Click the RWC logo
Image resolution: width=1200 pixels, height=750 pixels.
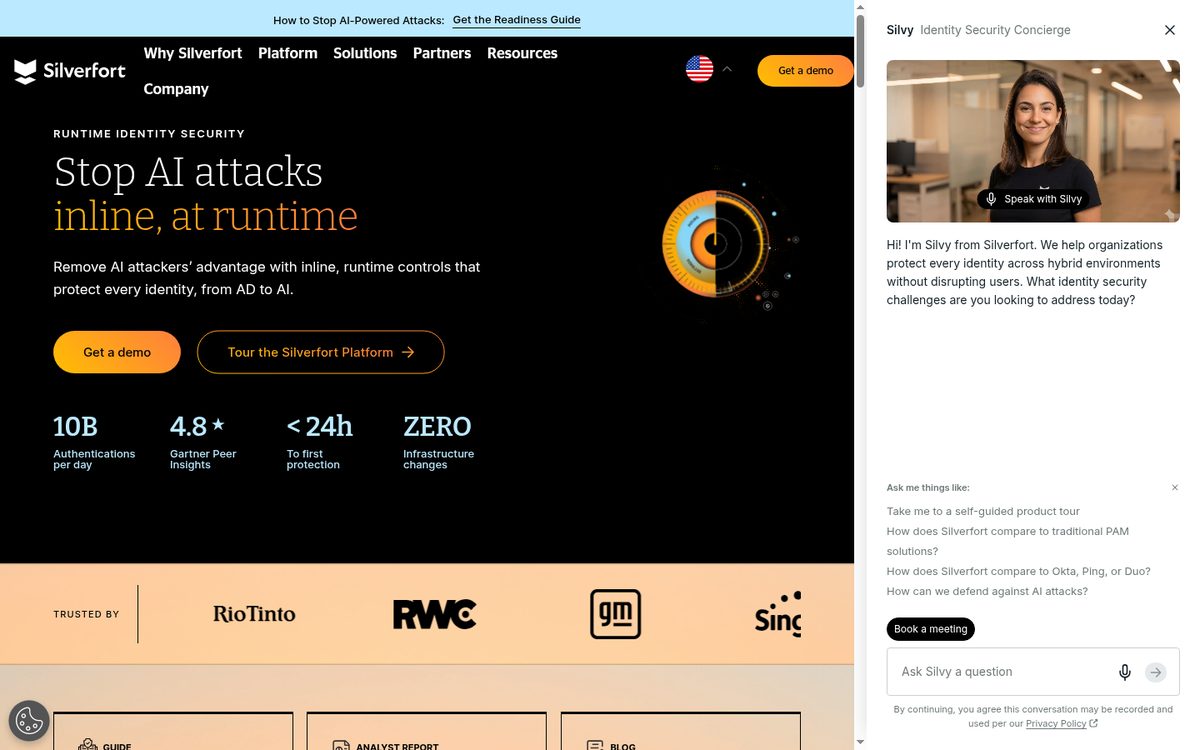pyautogui.click(x=434, y=614)
